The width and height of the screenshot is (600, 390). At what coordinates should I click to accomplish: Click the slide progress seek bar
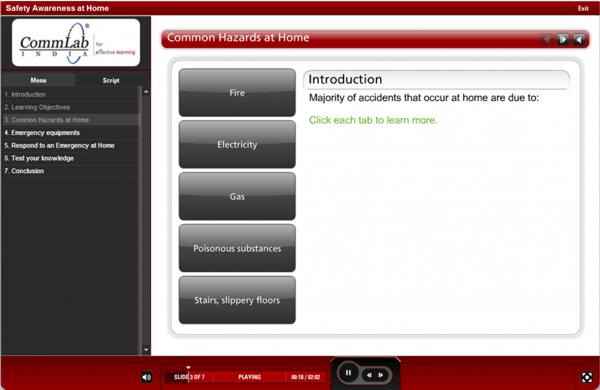click(x=245, y=377)
